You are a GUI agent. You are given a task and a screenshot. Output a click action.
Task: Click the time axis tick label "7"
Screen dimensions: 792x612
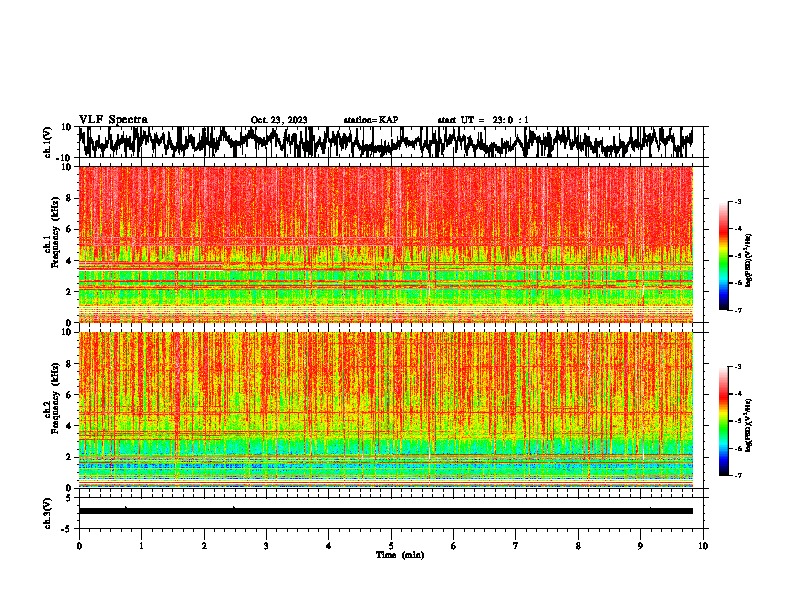coord(516,546)
